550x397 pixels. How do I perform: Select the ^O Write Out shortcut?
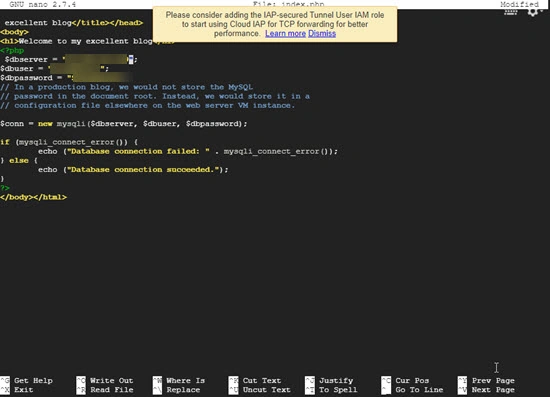[x=105, y=381]
